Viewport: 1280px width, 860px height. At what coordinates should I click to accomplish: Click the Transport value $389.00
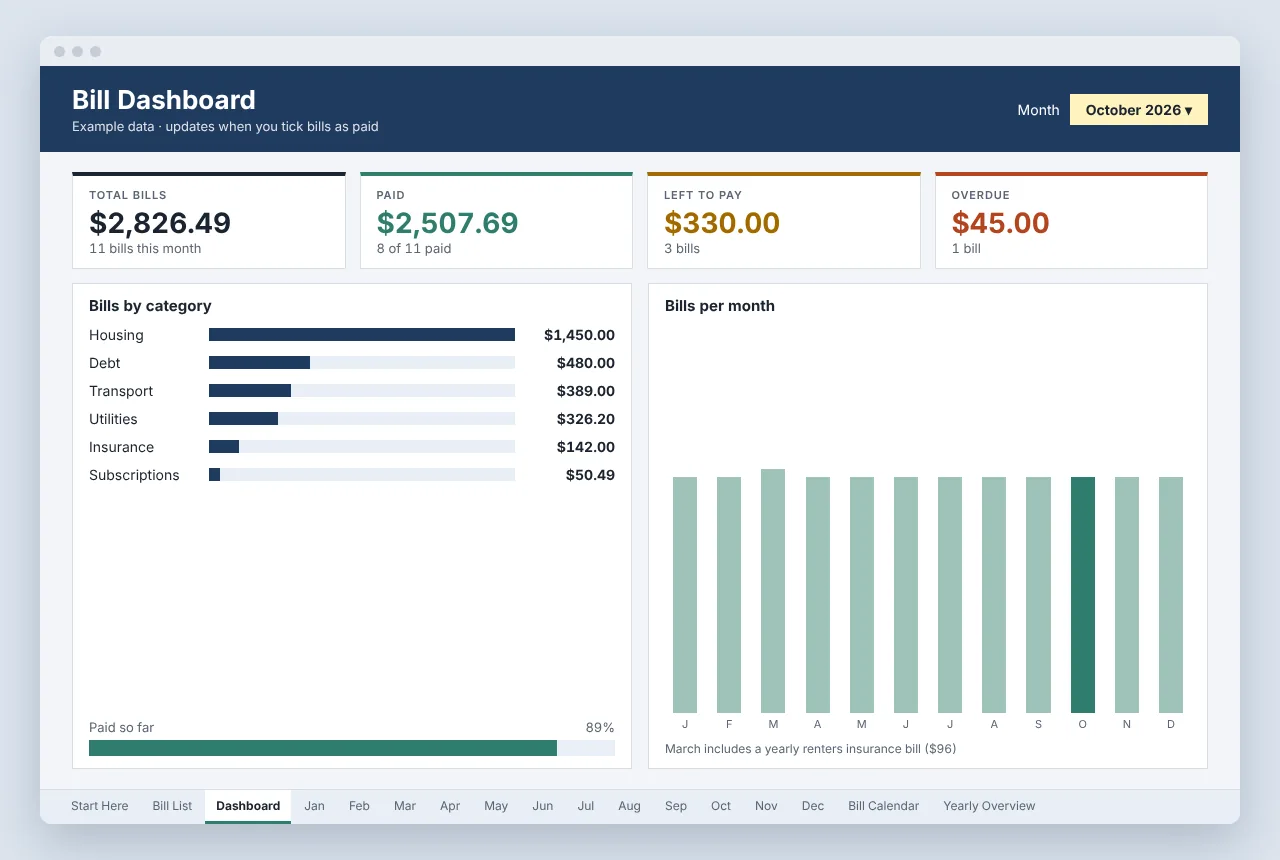[586, 391]
